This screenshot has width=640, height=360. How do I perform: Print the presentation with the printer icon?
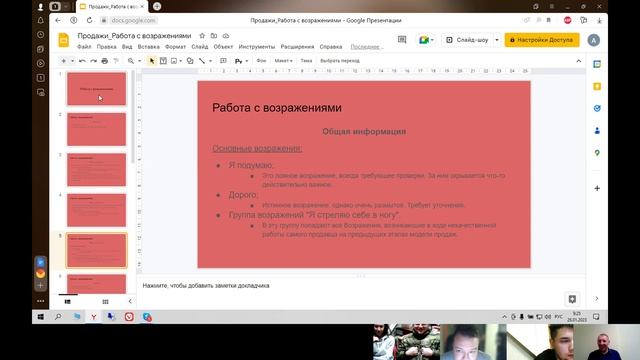(105, 61)
